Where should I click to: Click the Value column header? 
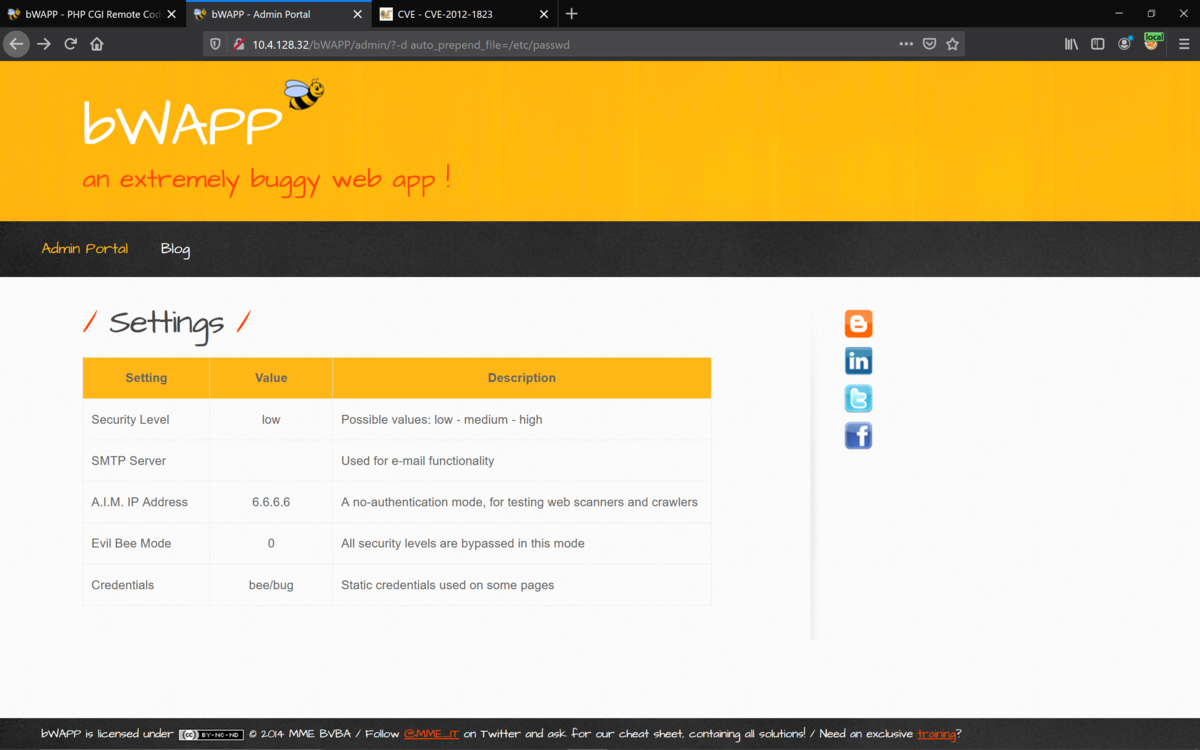pos(271,378)
